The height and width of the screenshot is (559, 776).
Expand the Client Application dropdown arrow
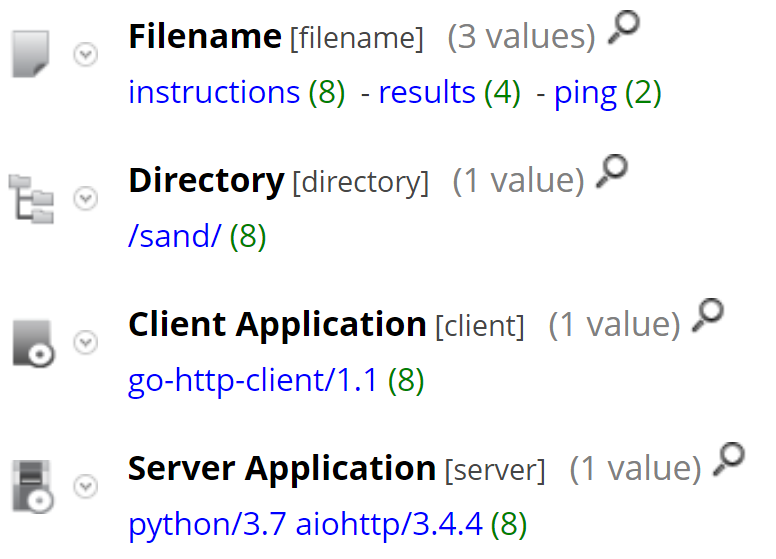click(x=87, y=343)
